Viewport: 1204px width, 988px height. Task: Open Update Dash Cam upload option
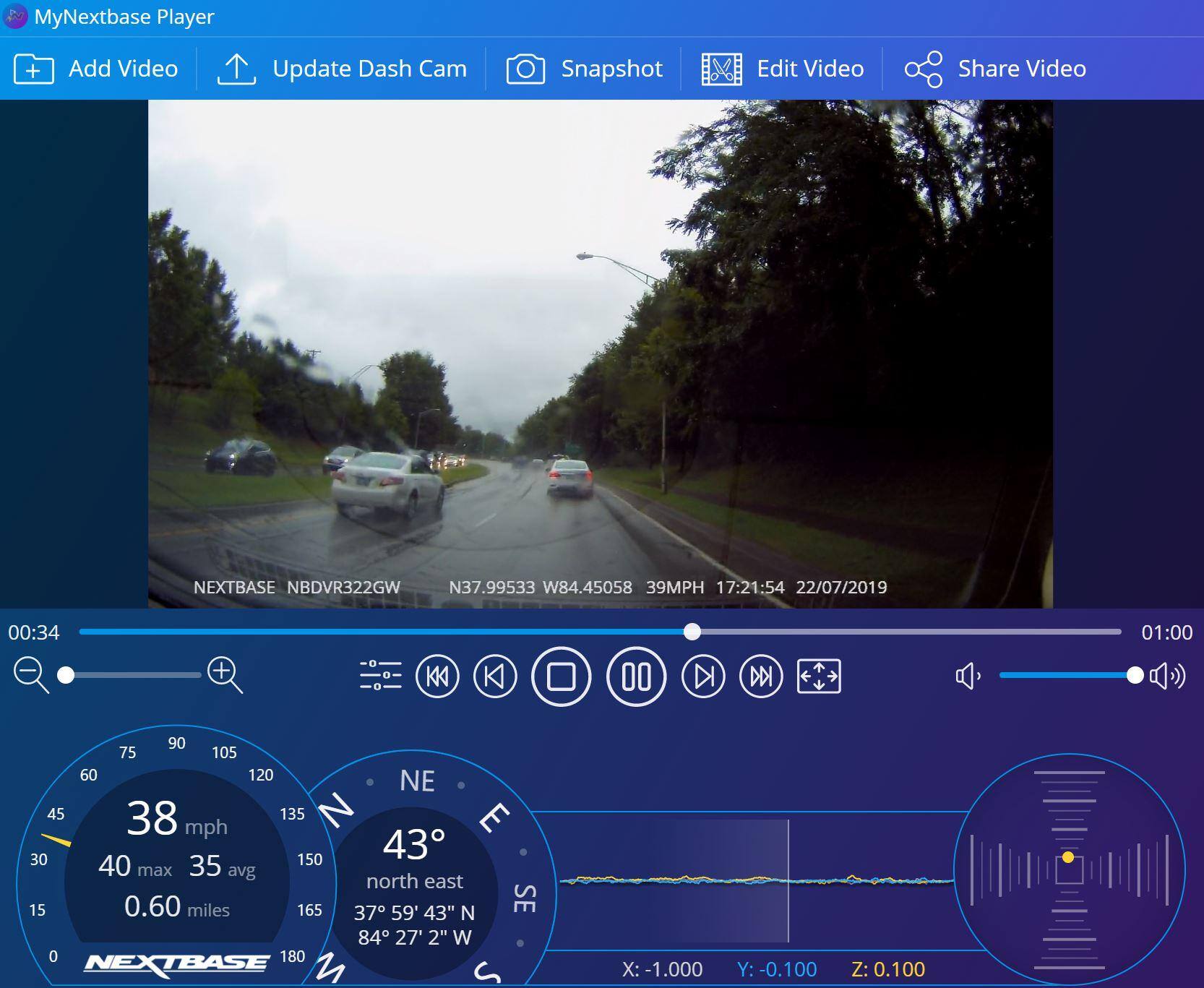click(x=236, y=69)
